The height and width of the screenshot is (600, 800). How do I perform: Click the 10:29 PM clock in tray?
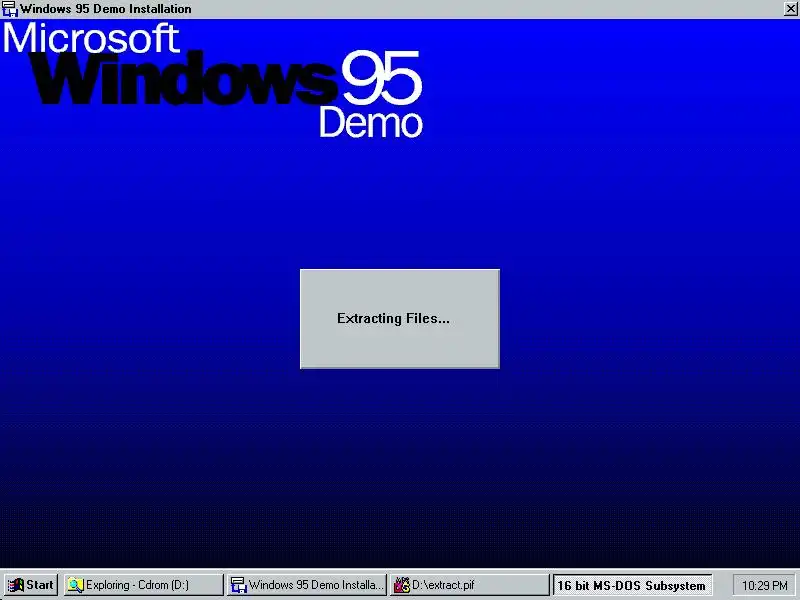[x=764, y=585]
